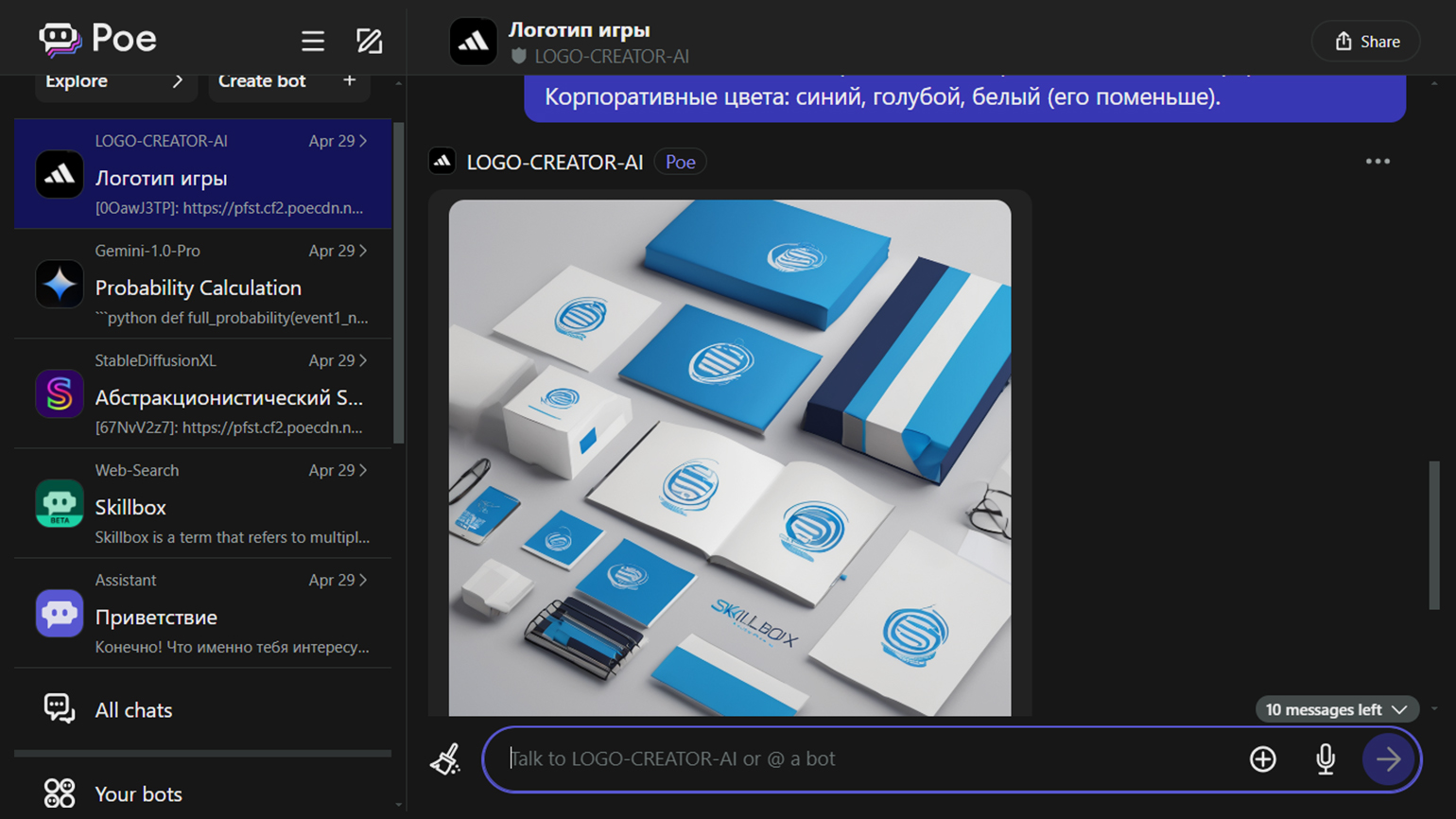Open the three-dot message options menu
Viewport: 1456px width, 819px height.
click(x=1378, y=162)
